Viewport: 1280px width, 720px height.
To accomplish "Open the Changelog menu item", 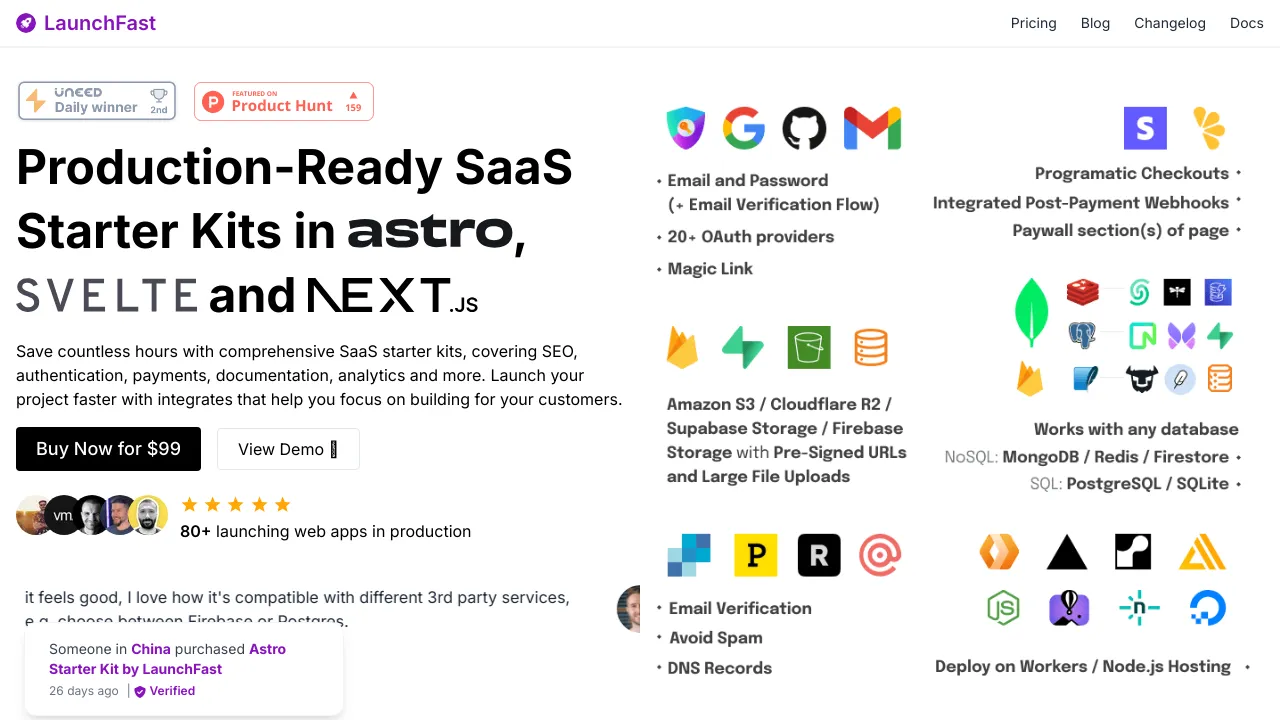I will (x=1169, y=23).
